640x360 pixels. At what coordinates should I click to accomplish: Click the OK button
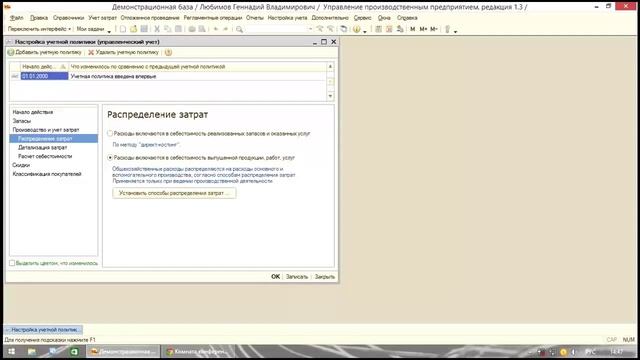[x=276, y=277]
